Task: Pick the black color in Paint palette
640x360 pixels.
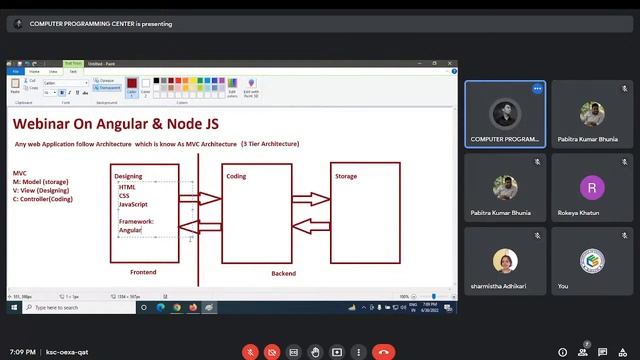Action: click(x=156, y=81)
